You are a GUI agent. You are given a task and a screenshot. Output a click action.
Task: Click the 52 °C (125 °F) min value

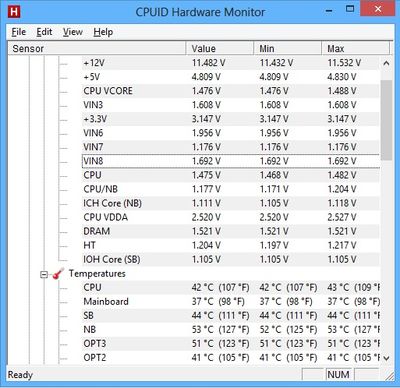click(288, 330)
